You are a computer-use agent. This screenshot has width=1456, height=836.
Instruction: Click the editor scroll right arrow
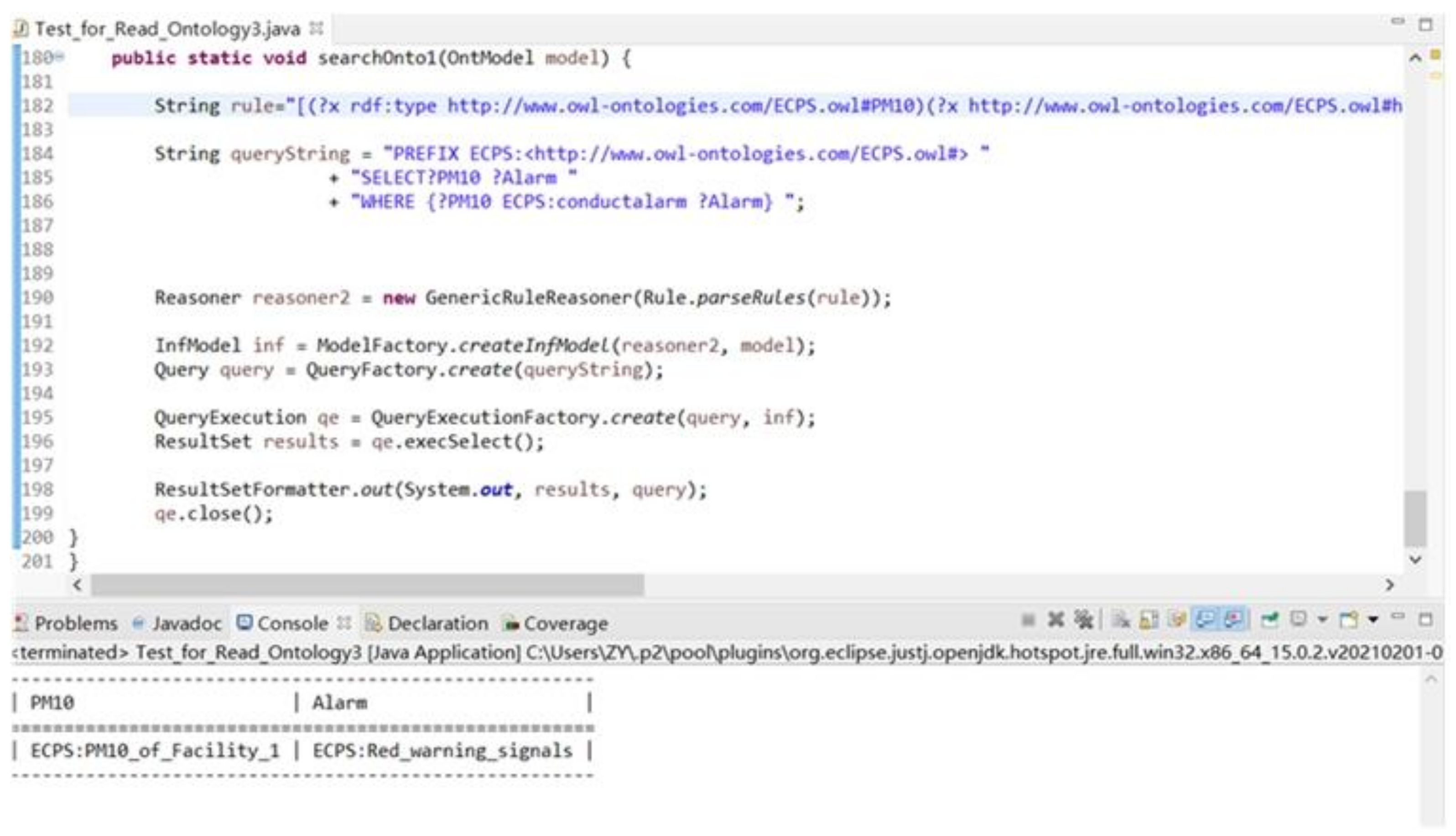[1389, 585]
